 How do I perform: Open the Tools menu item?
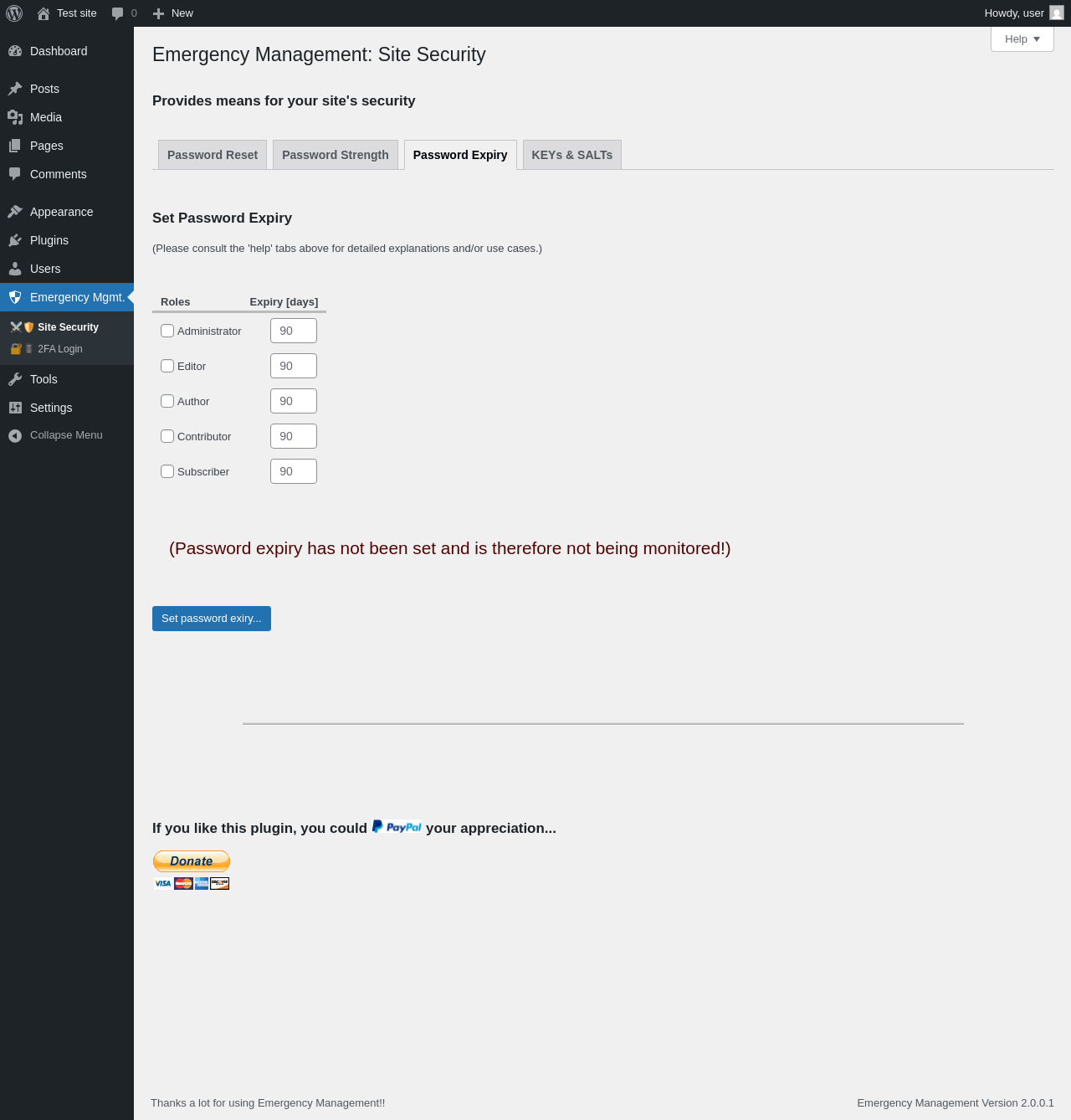67,379
